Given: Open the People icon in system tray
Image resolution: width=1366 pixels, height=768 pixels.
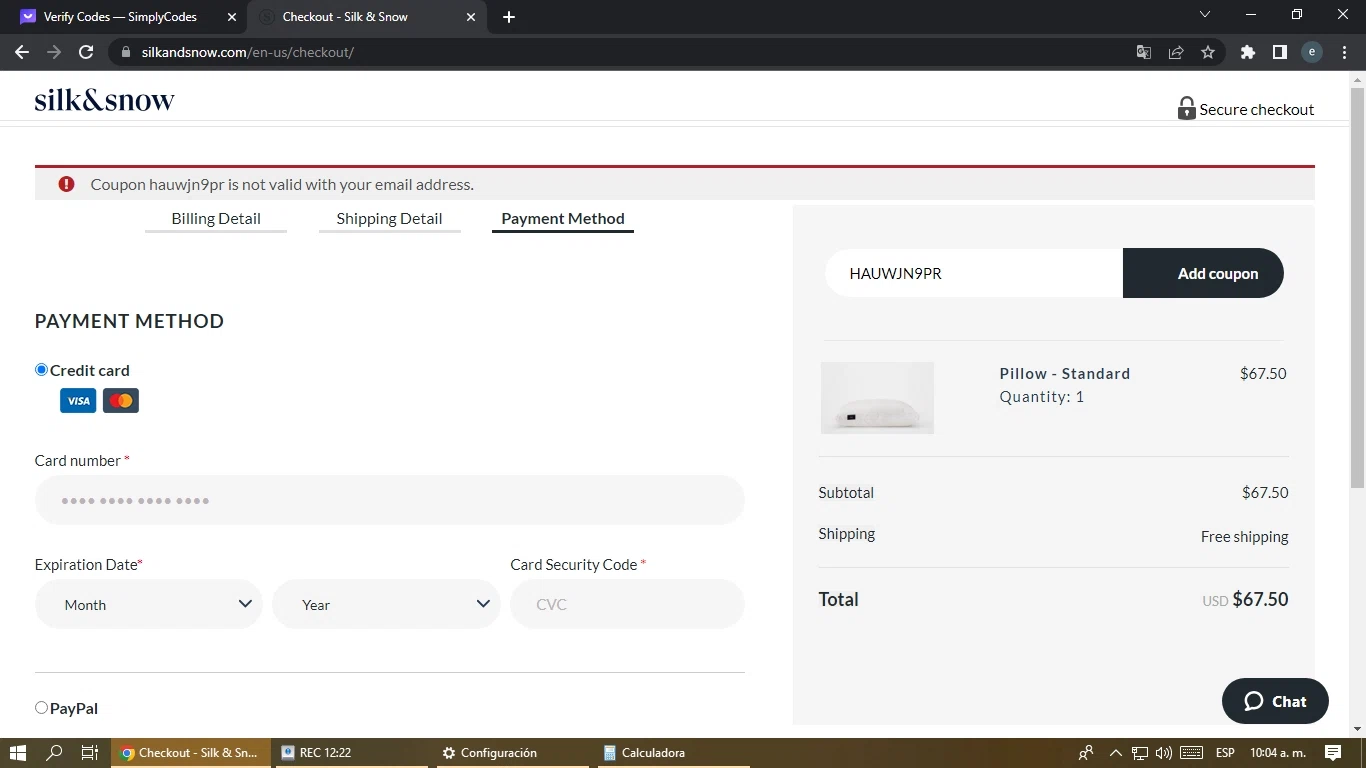Looking at the screenshot, I should coord(1086,753).
